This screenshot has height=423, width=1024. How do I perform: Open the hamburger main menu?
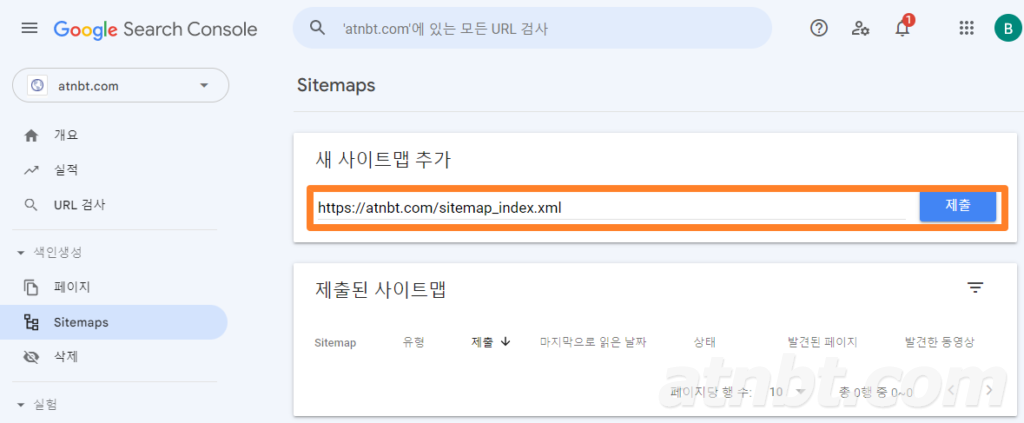coord(29,29)
